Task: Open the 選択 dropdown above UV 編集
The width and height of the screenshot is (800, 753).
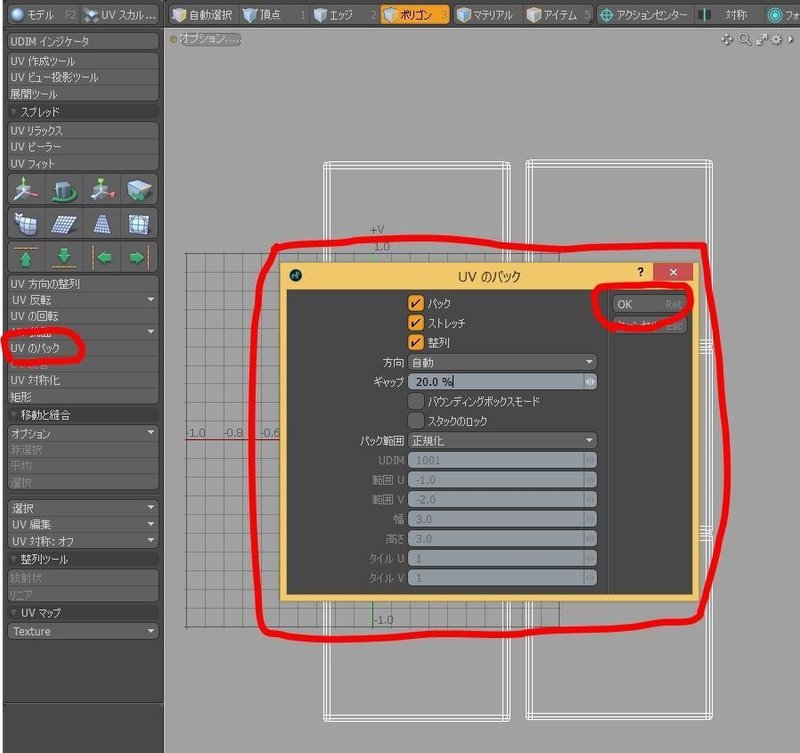Action: [x=83, y=508]
